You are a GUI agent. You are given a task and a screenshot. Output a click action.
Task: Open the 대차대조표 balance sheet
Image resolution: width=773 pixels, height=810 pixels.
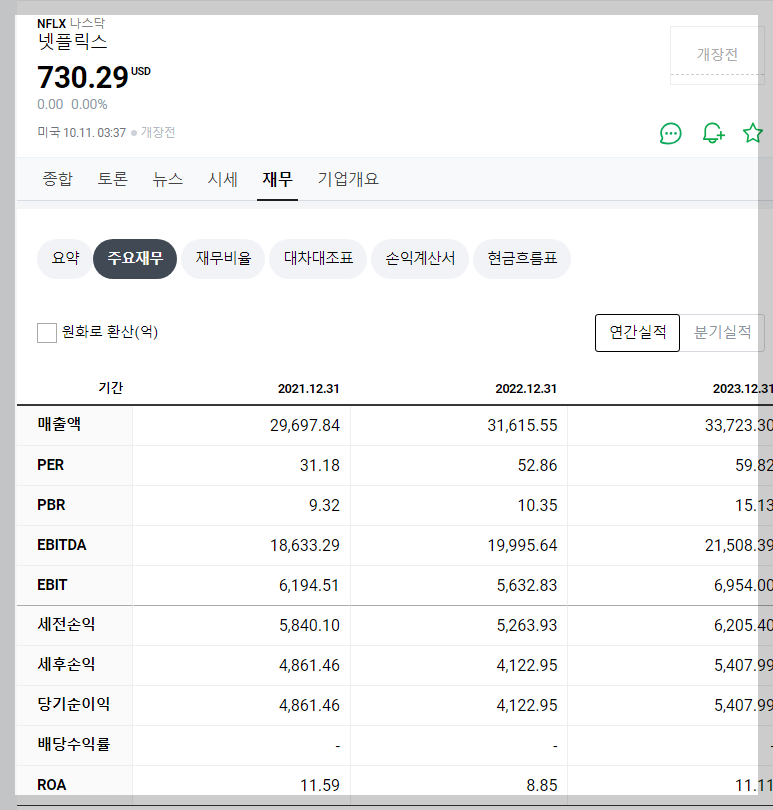317,258
